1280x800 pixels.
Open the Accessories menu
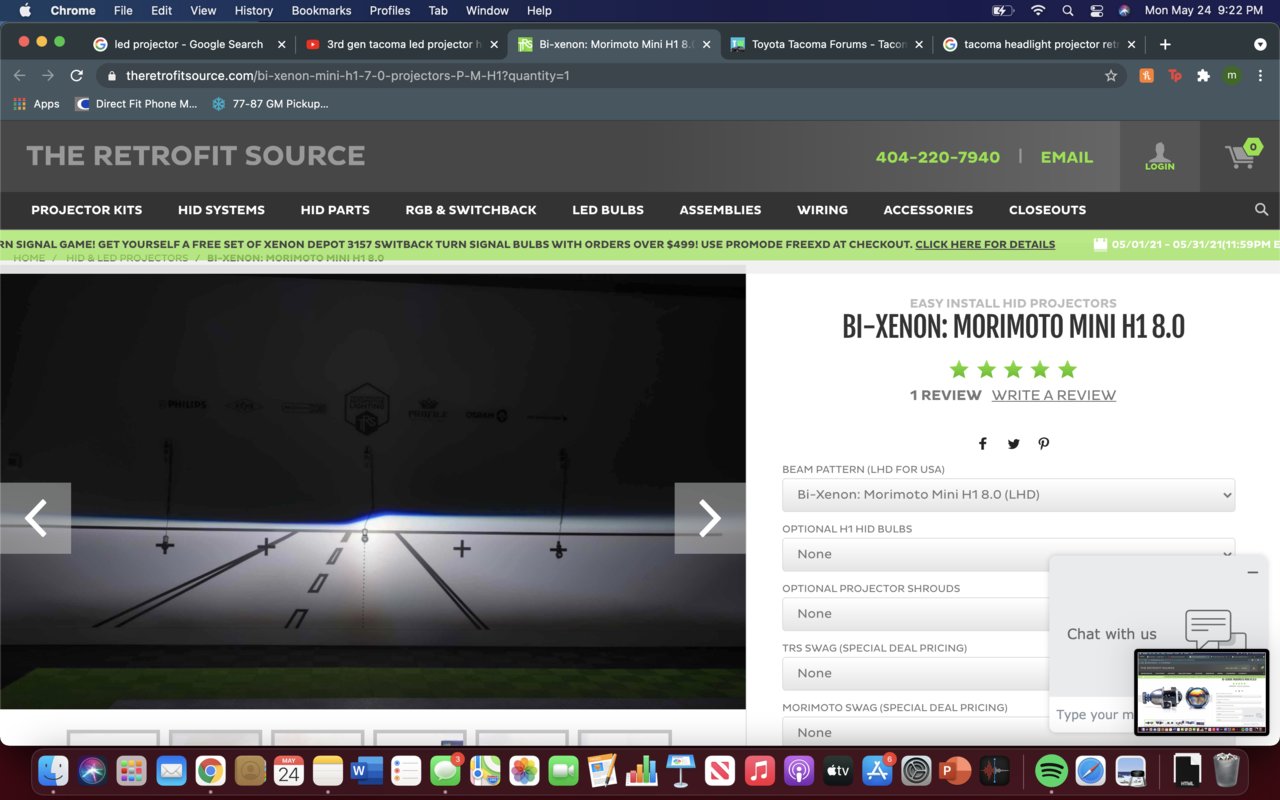(x=928, y=210)
